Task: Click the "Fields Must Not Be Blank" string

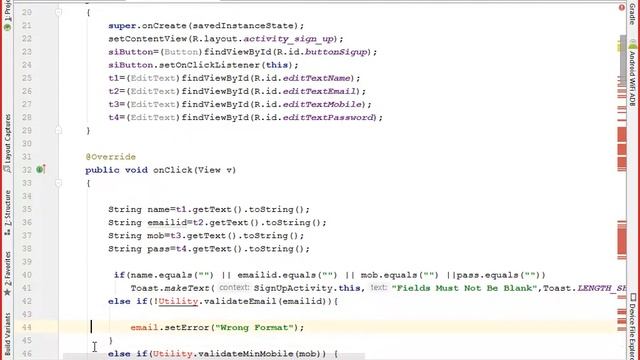Action: [464, 288]
